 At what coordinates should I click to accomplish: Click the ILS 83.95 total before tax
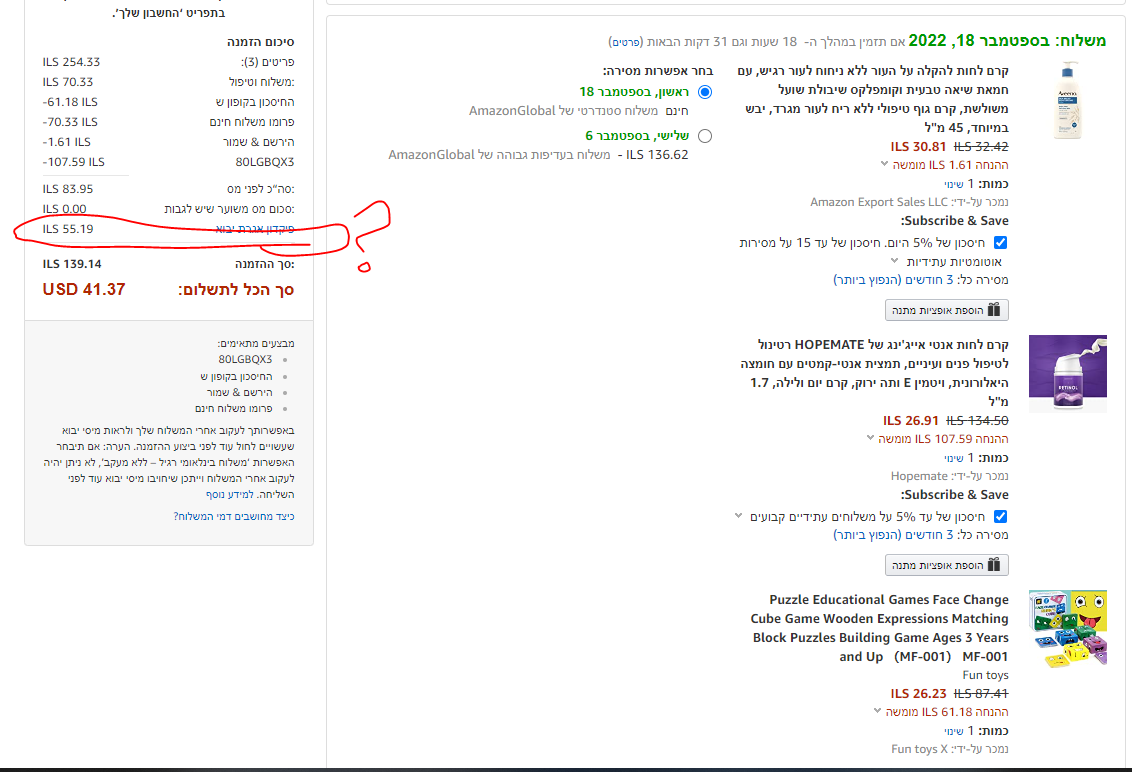68,189
